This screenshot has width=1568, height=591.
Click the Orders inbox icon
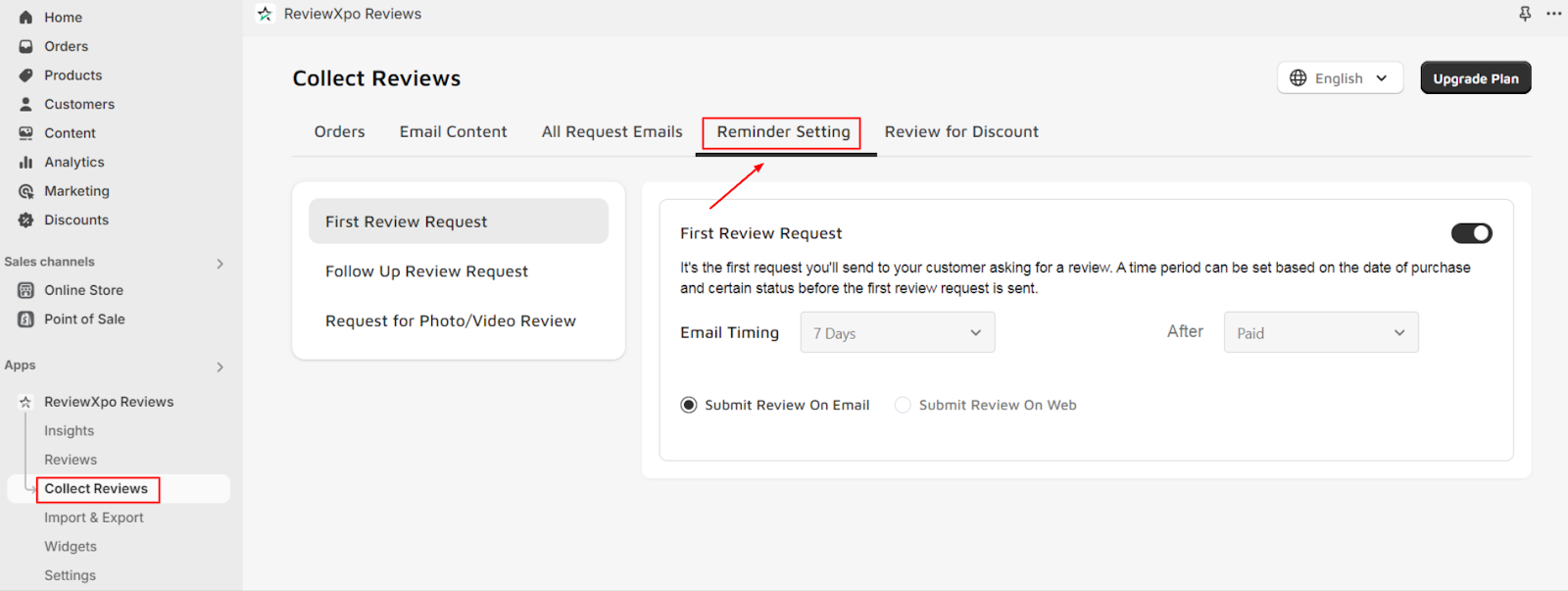26,46
